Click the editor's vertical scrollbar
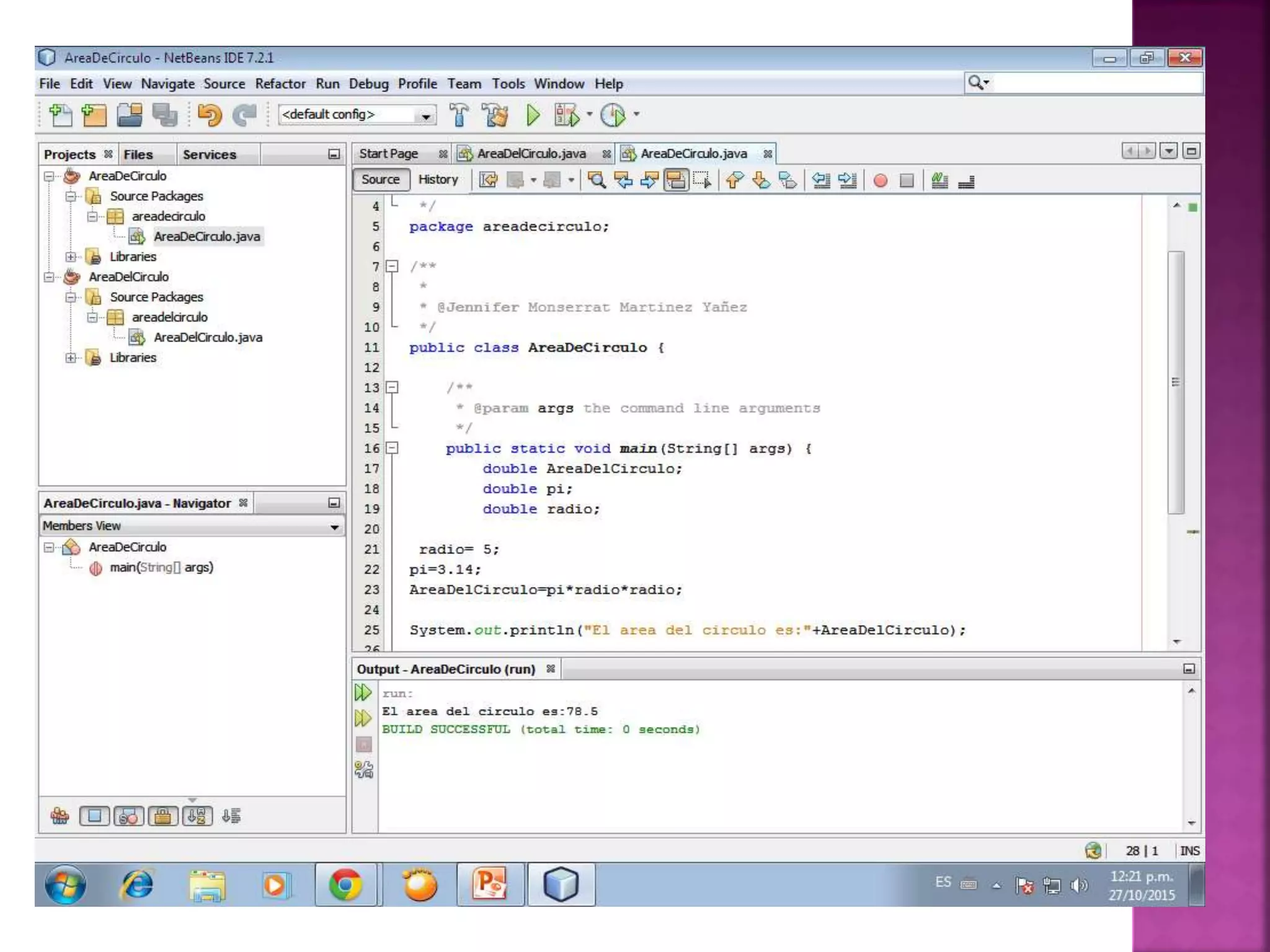Image resolution: width=1270 pixels, height=952 pixels. 1176,381
